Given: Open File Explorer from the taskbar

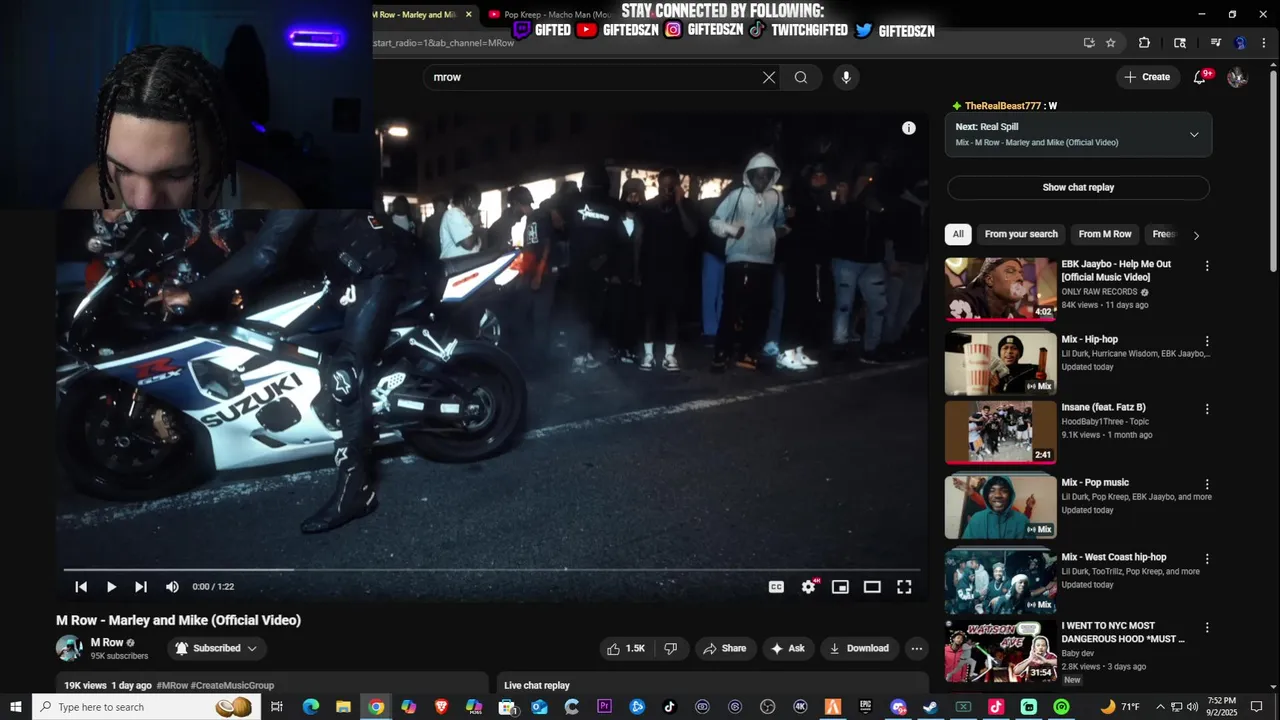Looking at the screenshot, I should coord(343,707).
